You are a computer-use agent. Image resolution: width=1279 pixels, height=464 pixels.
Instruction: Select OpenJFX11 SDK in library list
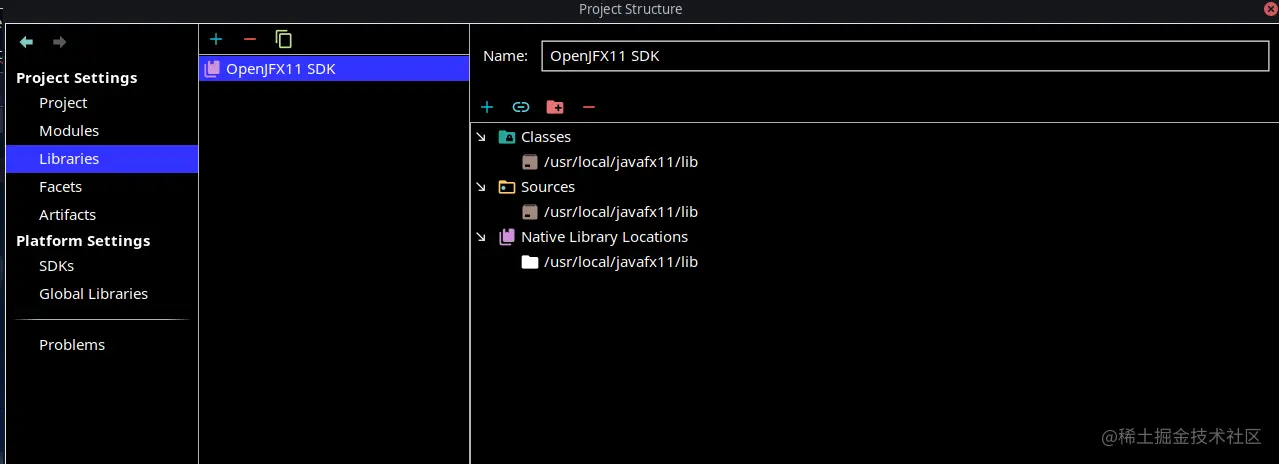[334, 69]
